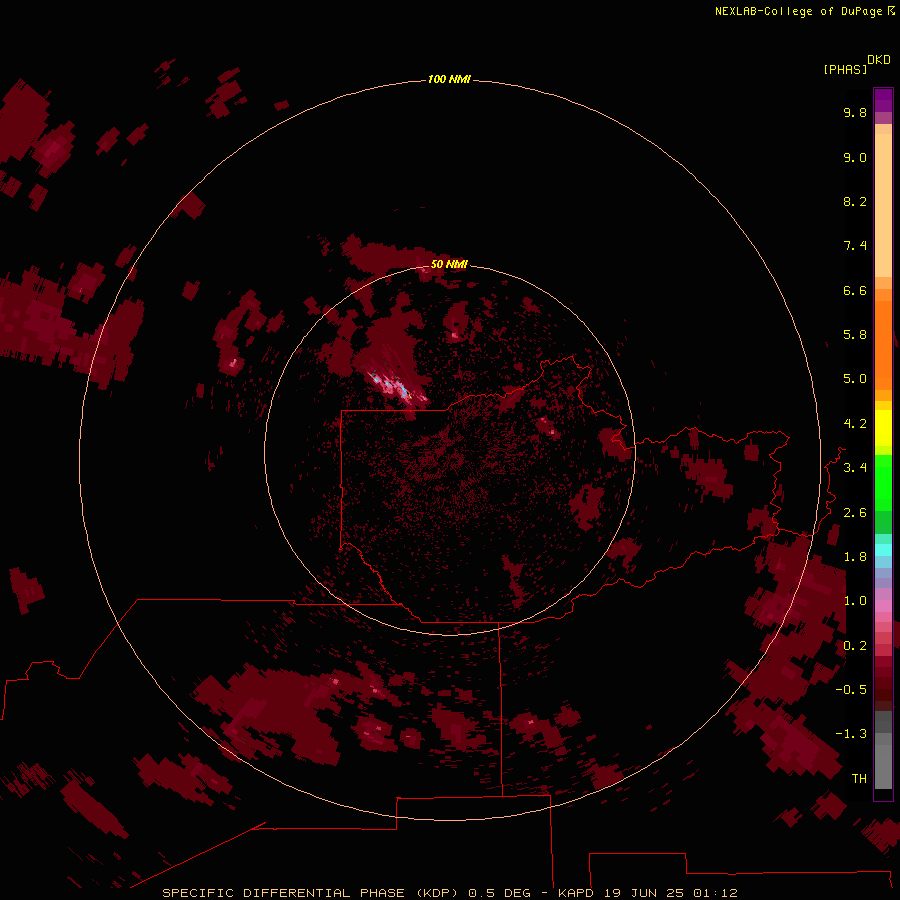Click the 7.4 legend value
Viewport: 900px width, 900px height.
[855, 246]
